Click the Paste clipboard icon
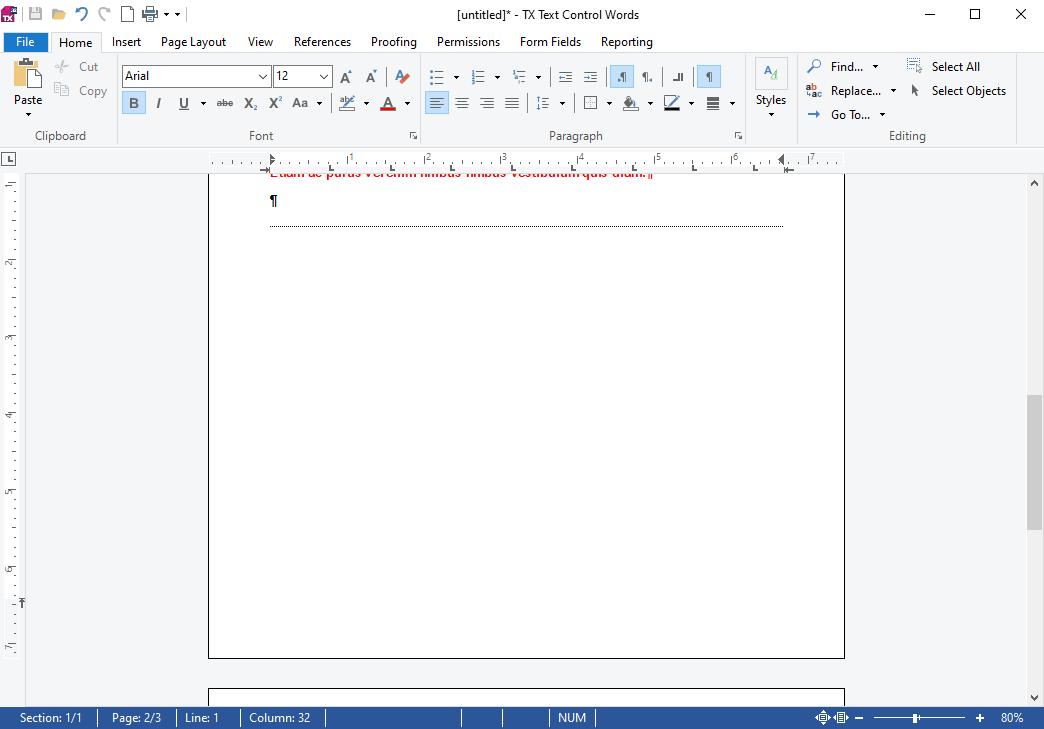Viewport: 1044px width, 729px height. coord(28,74)
